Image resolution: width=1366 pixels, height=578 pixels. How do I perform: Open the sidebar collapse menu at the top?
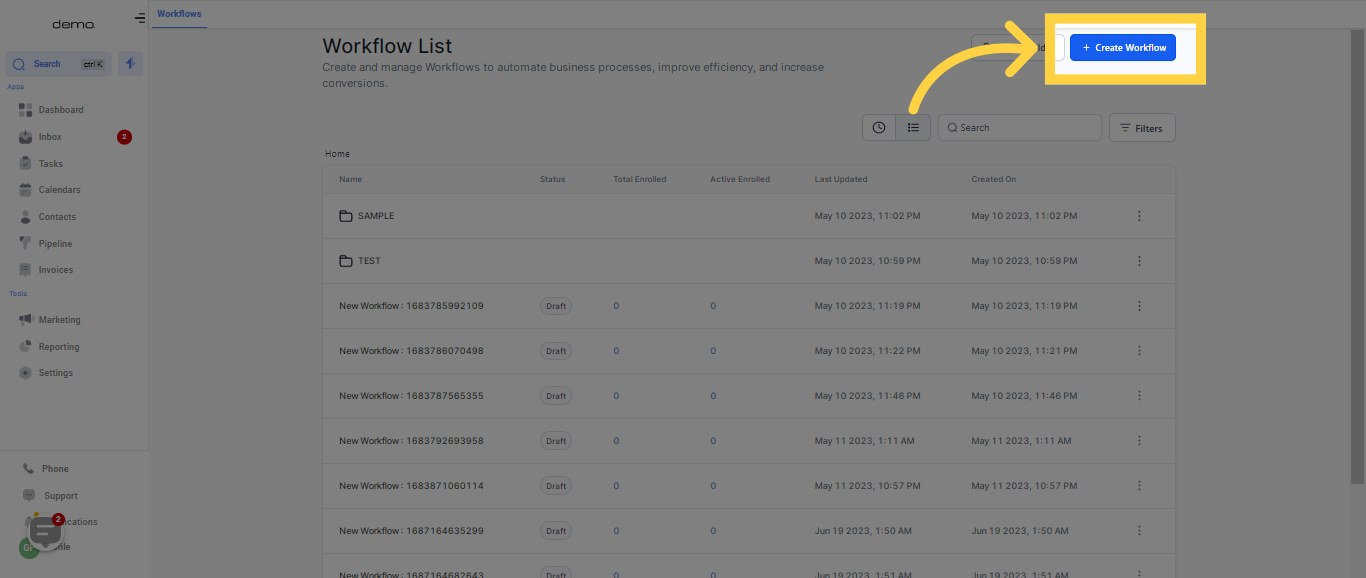138,17
